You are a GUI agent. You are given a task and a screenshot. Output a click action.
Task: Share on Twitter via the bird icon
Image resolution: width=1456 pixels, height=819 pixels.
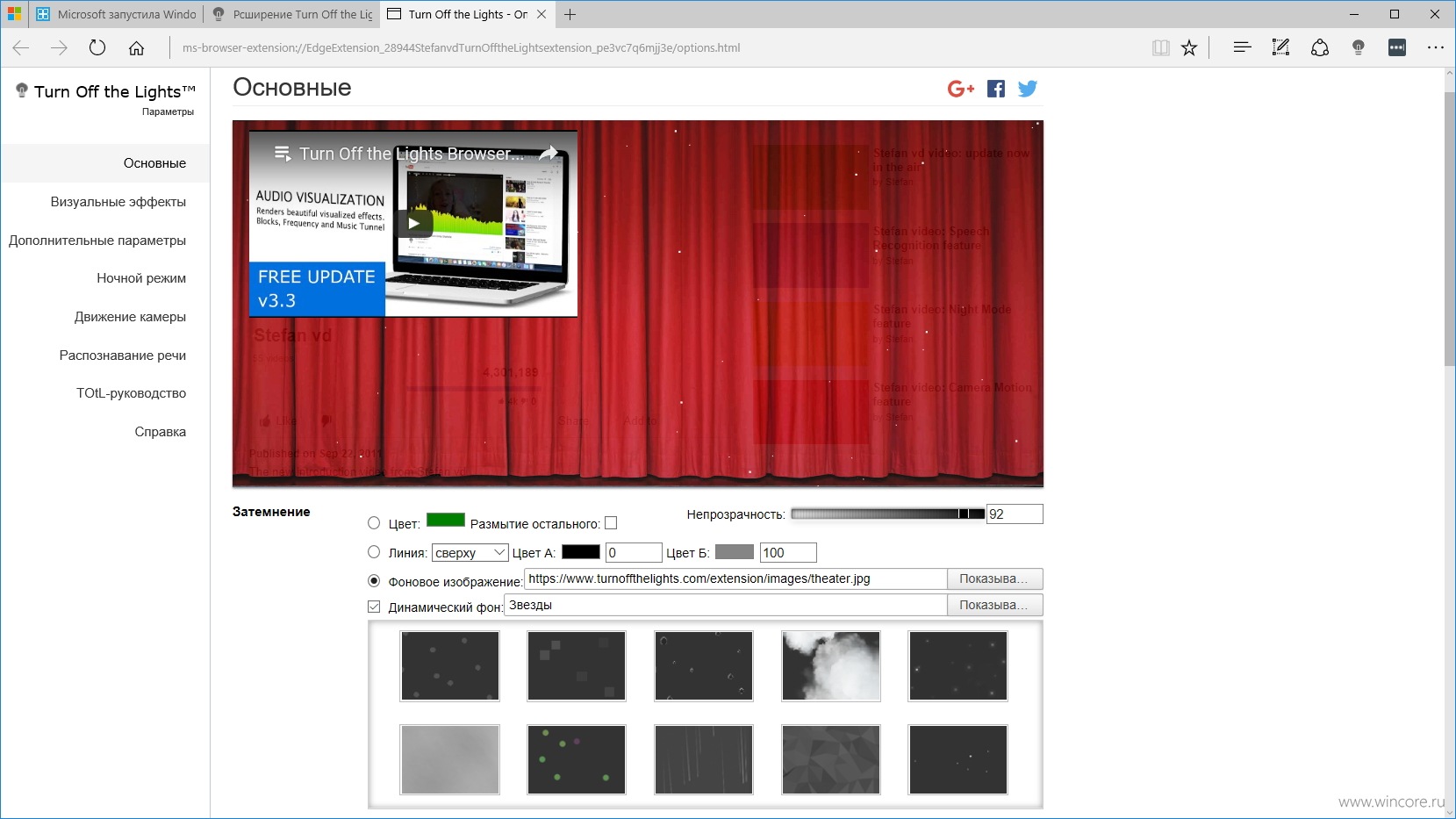coord(1028,89)
